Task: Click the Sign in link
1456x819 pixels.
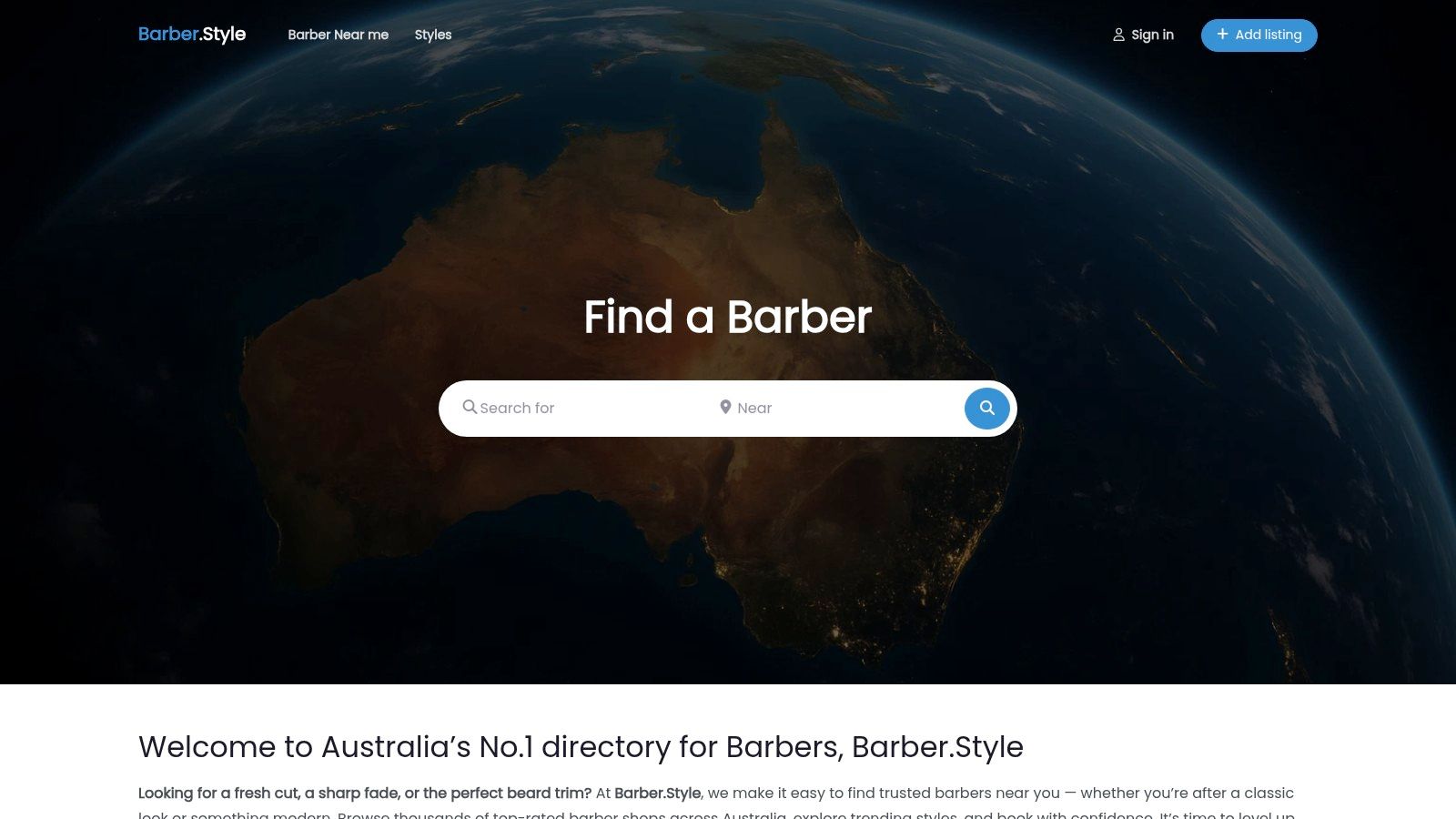Action: [1143, 35]
